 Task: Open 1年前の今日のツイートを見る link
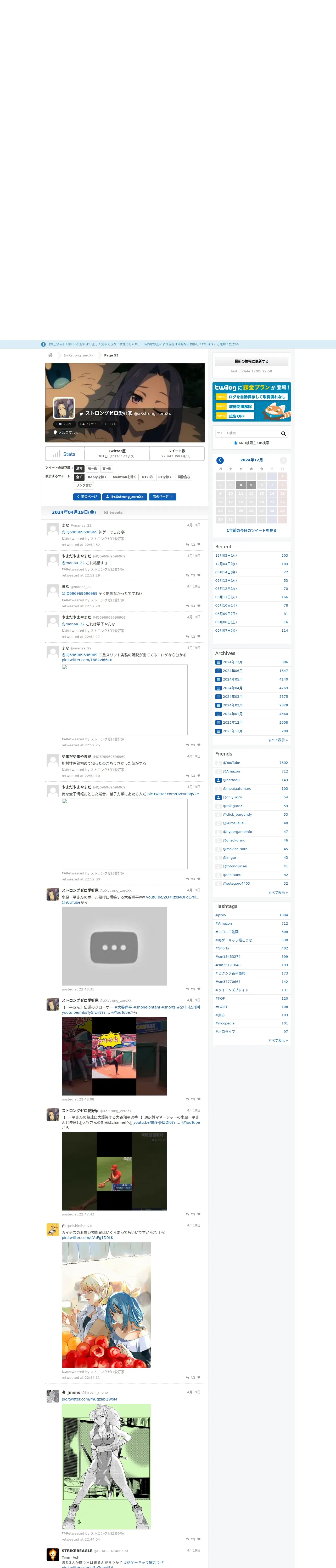click(251, 531)
